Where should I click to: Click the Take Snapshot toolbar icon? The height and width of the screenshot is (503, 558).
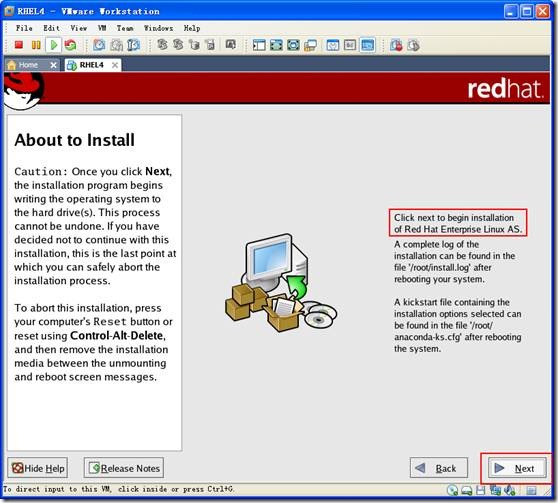[x=99, y=45]
